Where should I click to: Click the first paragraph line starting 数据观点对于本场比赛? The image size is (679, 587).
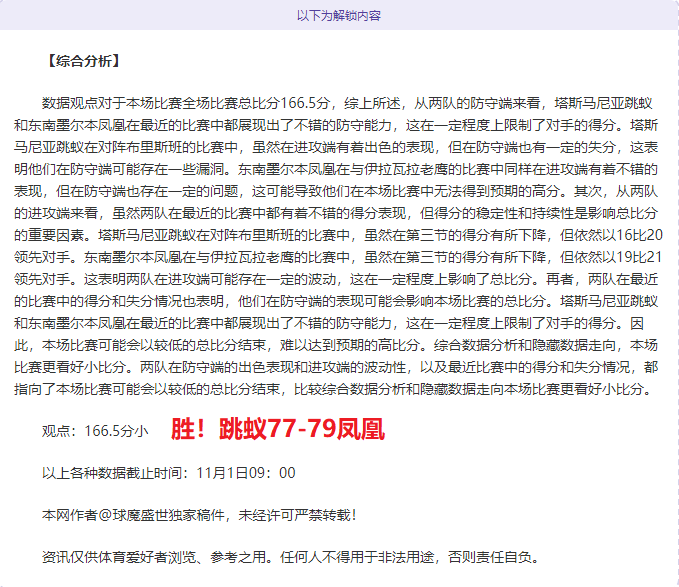[x=347, y=103]
